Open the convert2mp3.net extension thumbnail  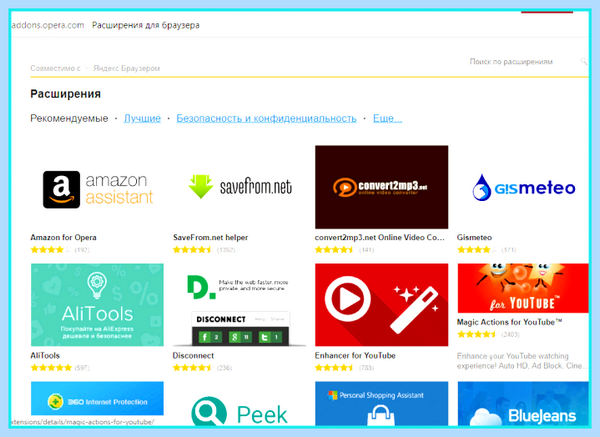pos(382,187)
